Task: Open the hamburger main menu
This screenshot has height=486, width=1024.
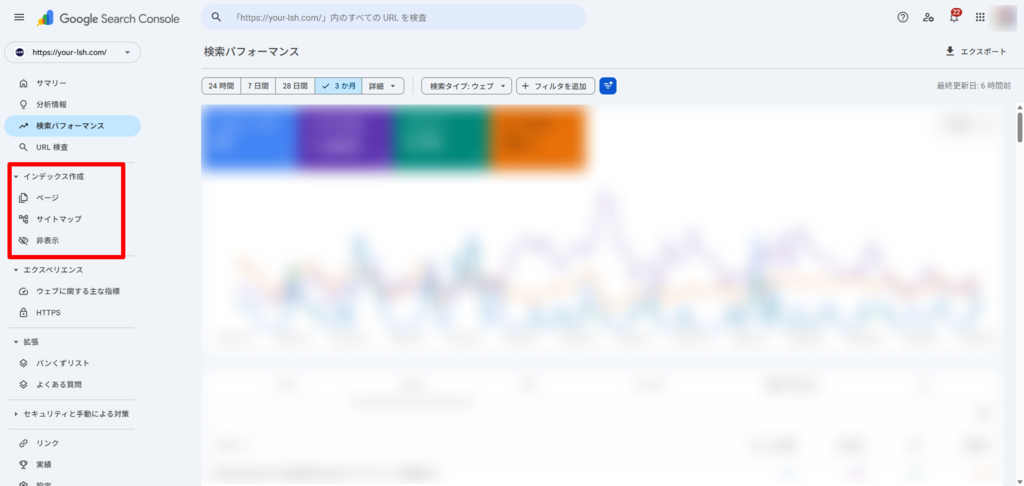Action: click(x=19, y=17)
